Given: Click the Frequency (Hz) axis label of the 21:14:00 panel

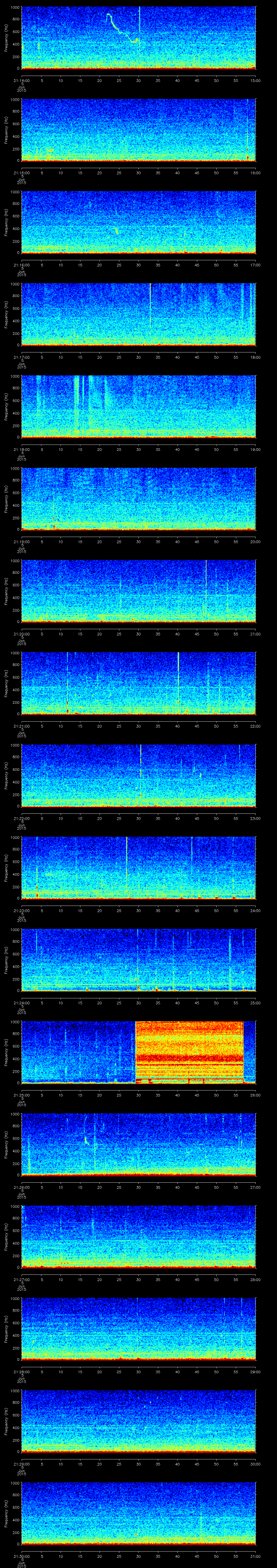Looking at the screenshot, I should pyautogui.click(x=6, y=38).
